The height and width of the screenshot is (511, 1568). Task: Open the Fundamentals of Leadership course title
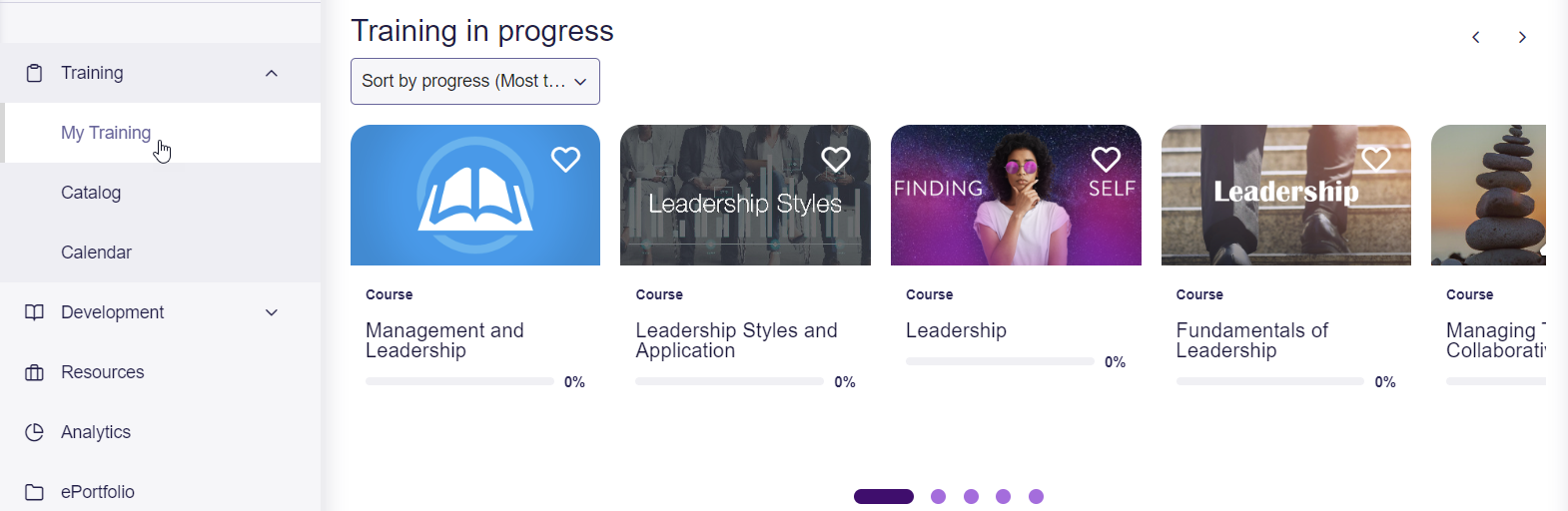1251,340
